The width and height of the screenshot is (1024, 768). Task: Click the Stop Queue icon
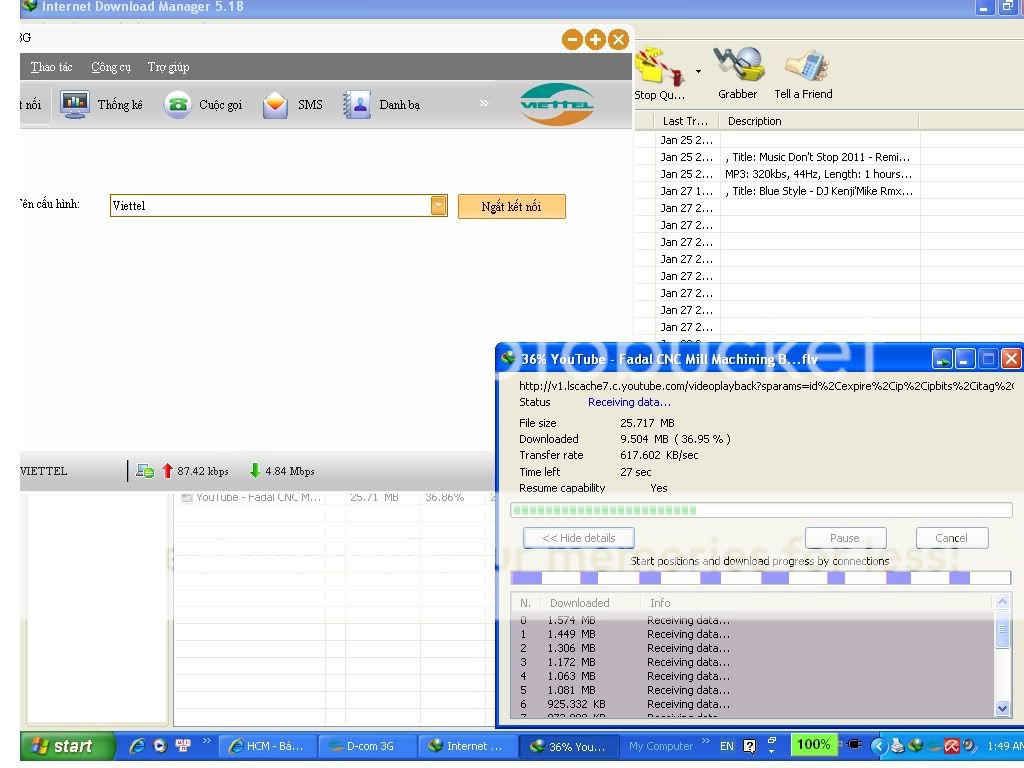click(x=659, y=68)
